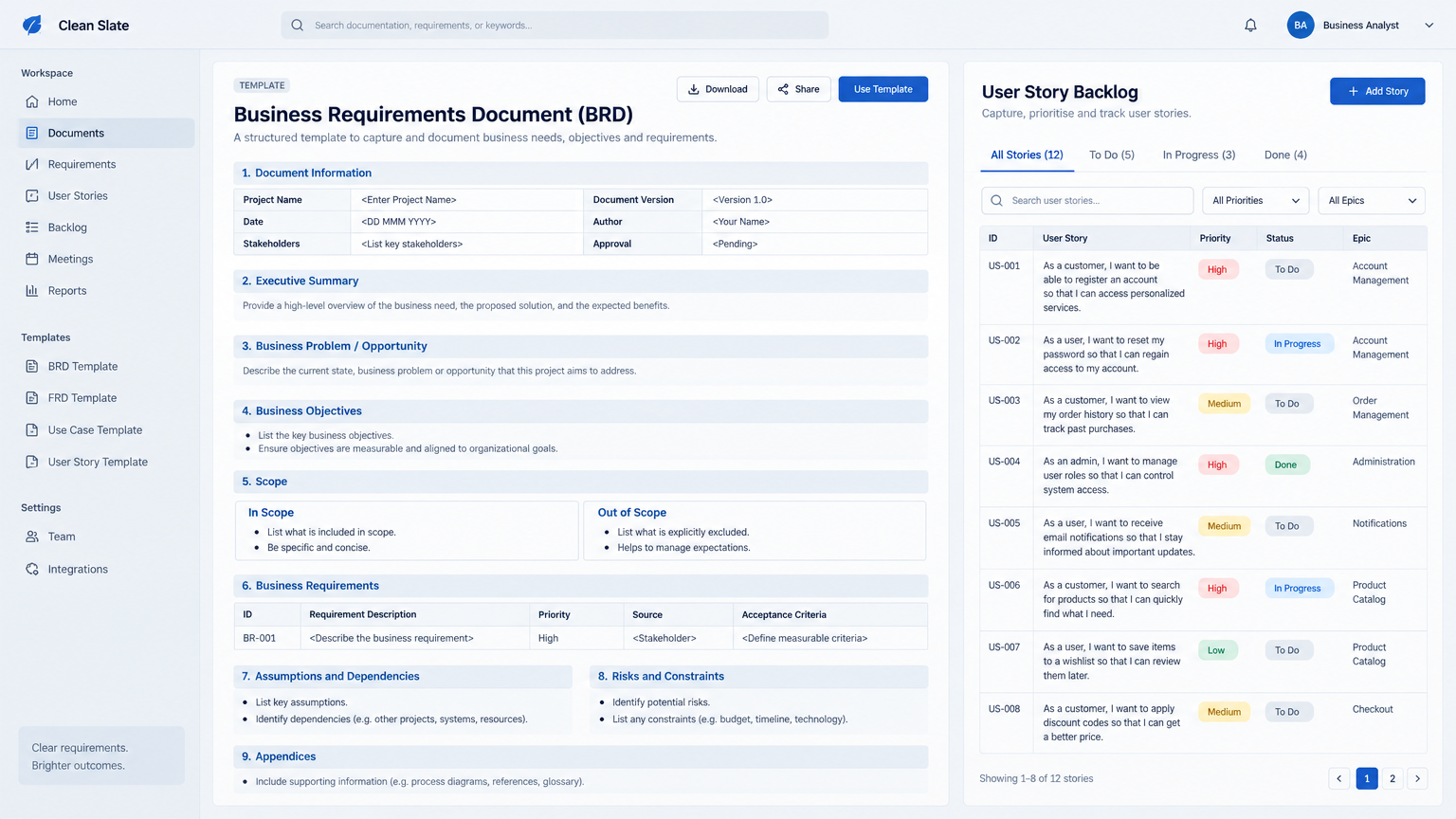Open page 2 of stories
Screen dimensions: 1456x819
(x=1392, y=778)
